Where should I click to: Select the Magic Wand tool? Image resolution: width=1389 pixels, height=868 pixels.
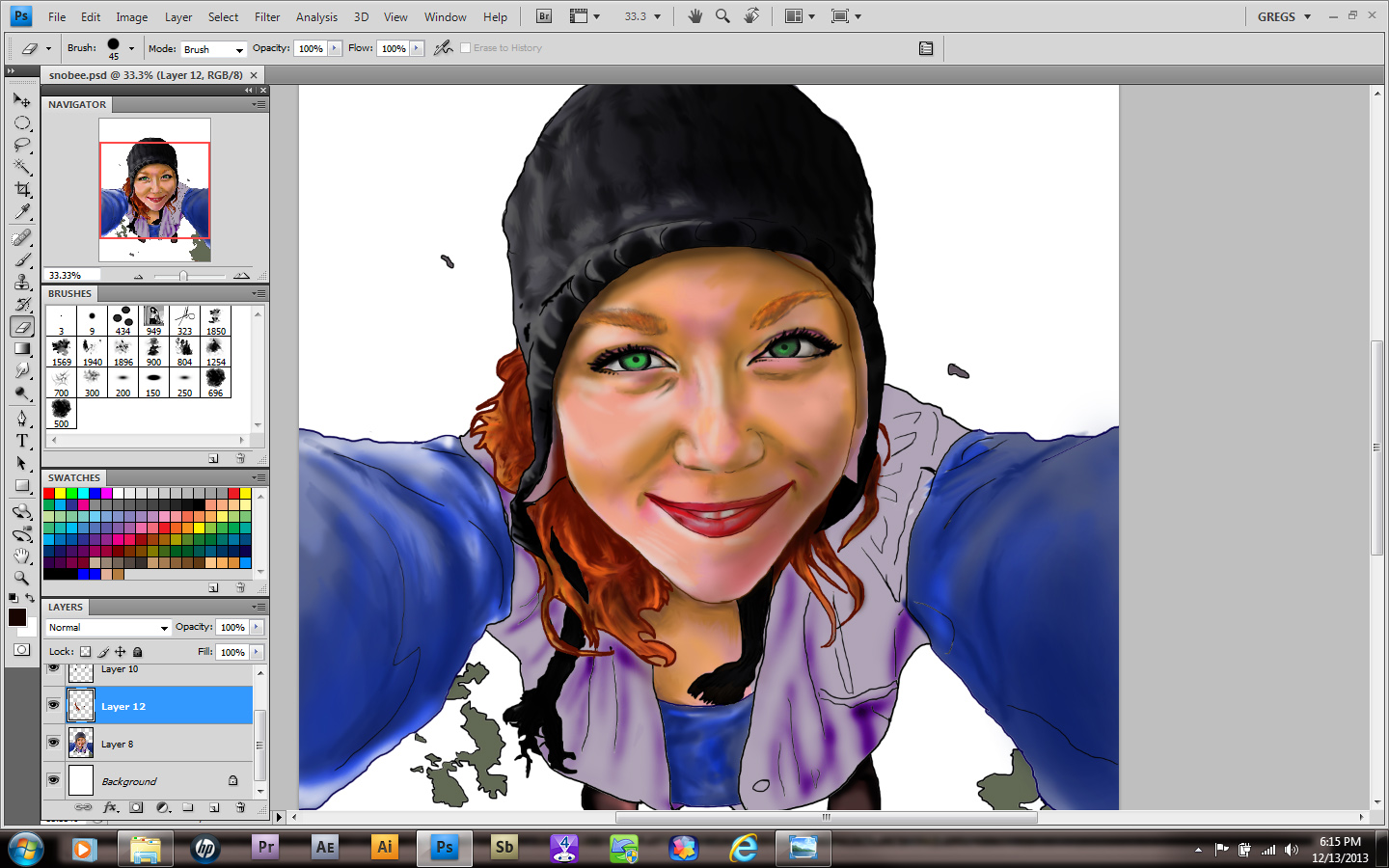22,167
